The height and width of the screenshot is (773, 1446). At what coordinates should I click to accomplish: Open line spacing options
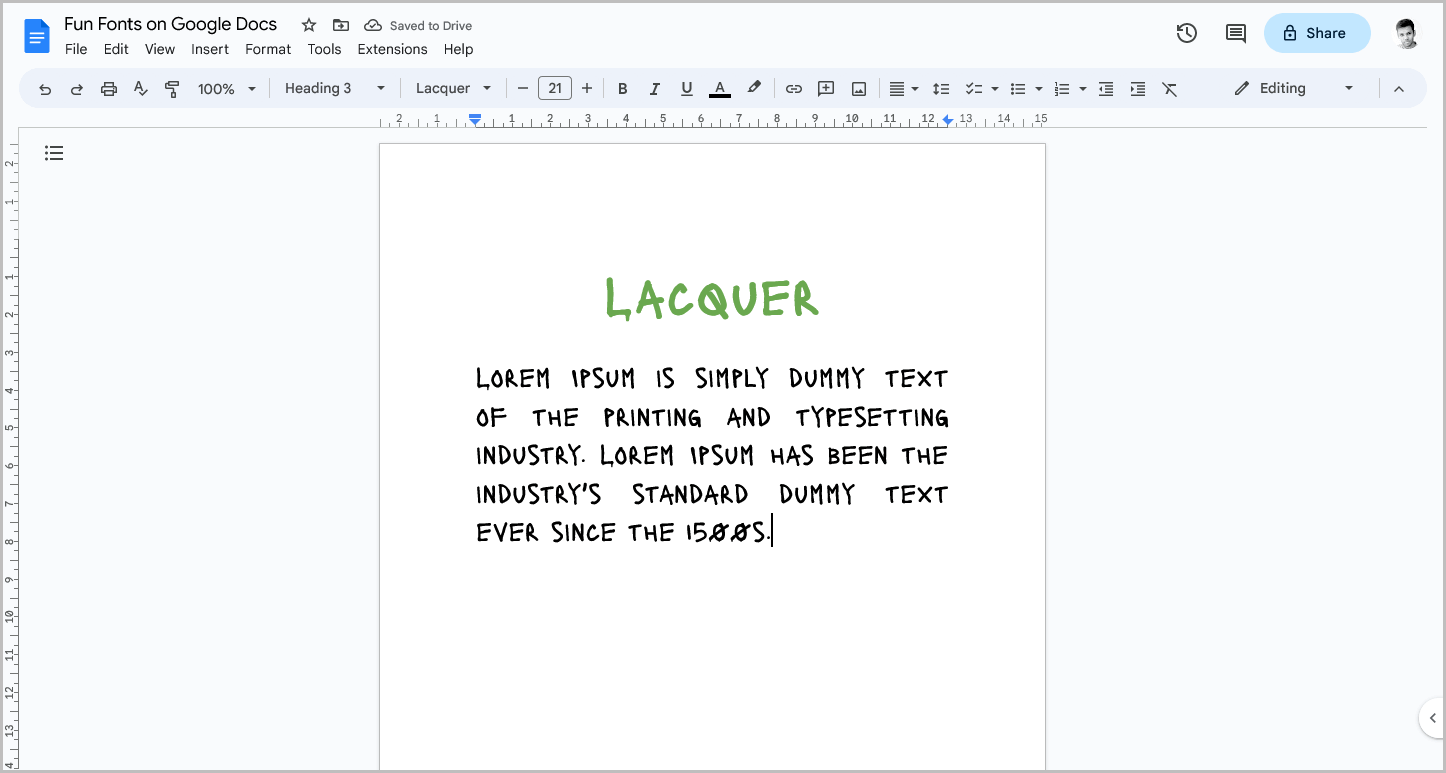point(941,88)
